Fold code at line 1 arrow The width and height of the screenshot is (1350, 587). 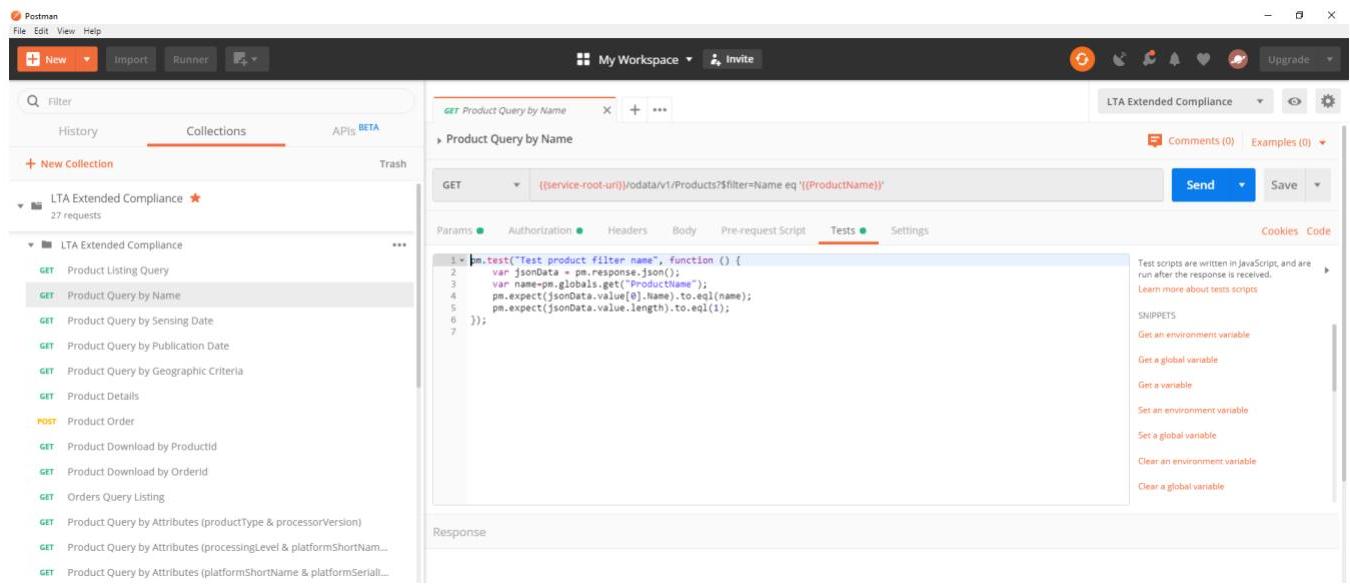pyautogui.click(x=462, y=260)
